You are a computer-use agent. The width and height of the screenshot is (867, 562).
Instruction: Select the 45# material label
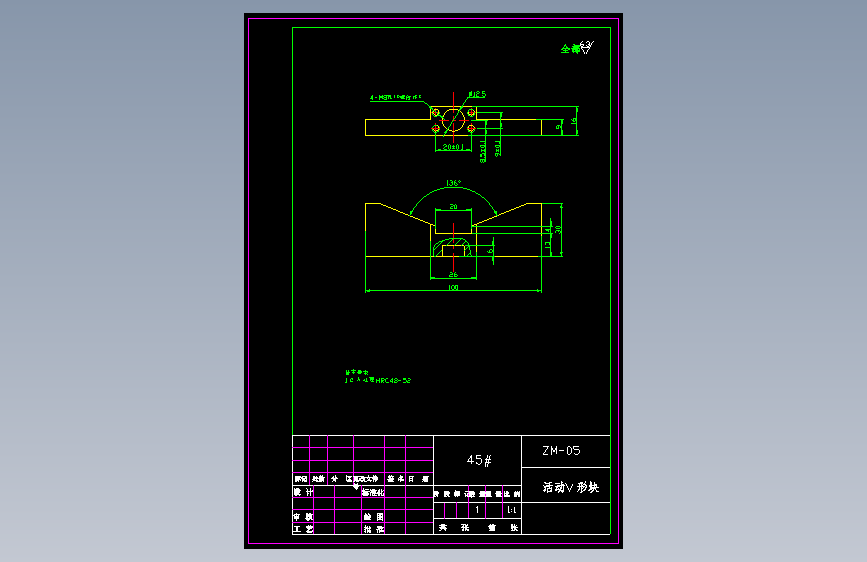tap(479, 460)
